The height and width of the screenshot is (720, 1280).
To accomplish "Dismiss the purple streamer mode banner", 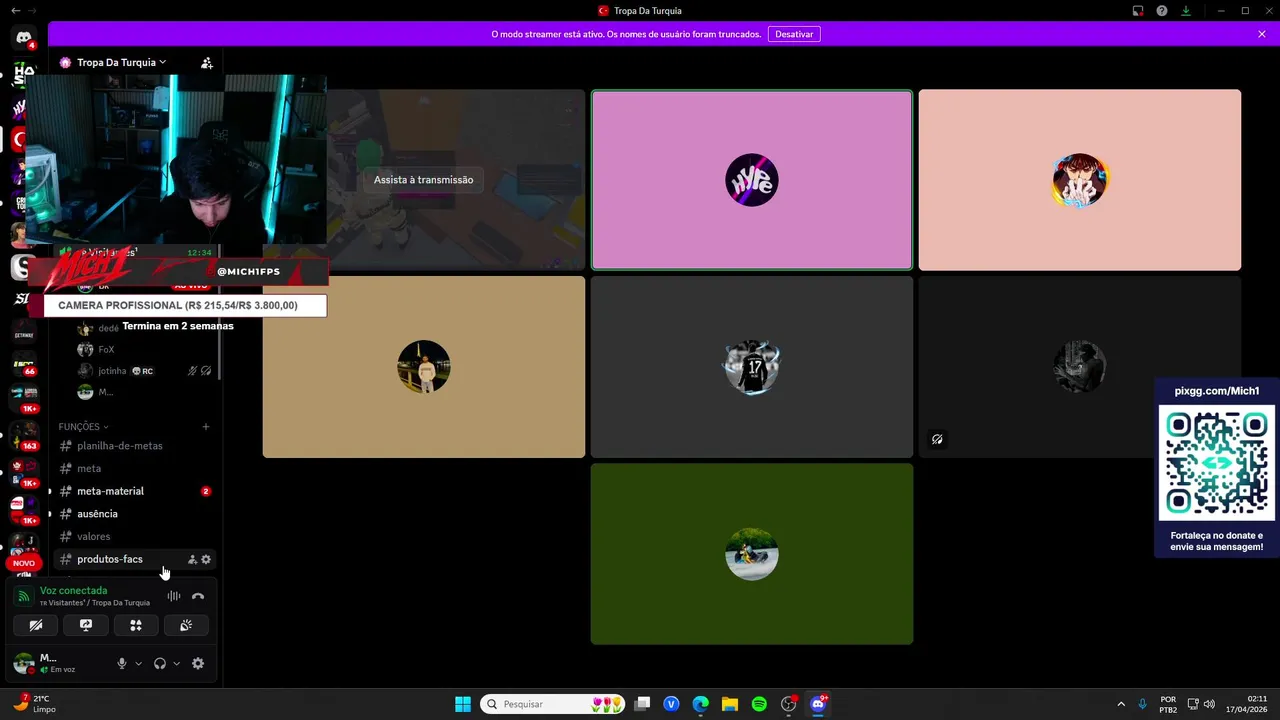I will (1262, 34).
